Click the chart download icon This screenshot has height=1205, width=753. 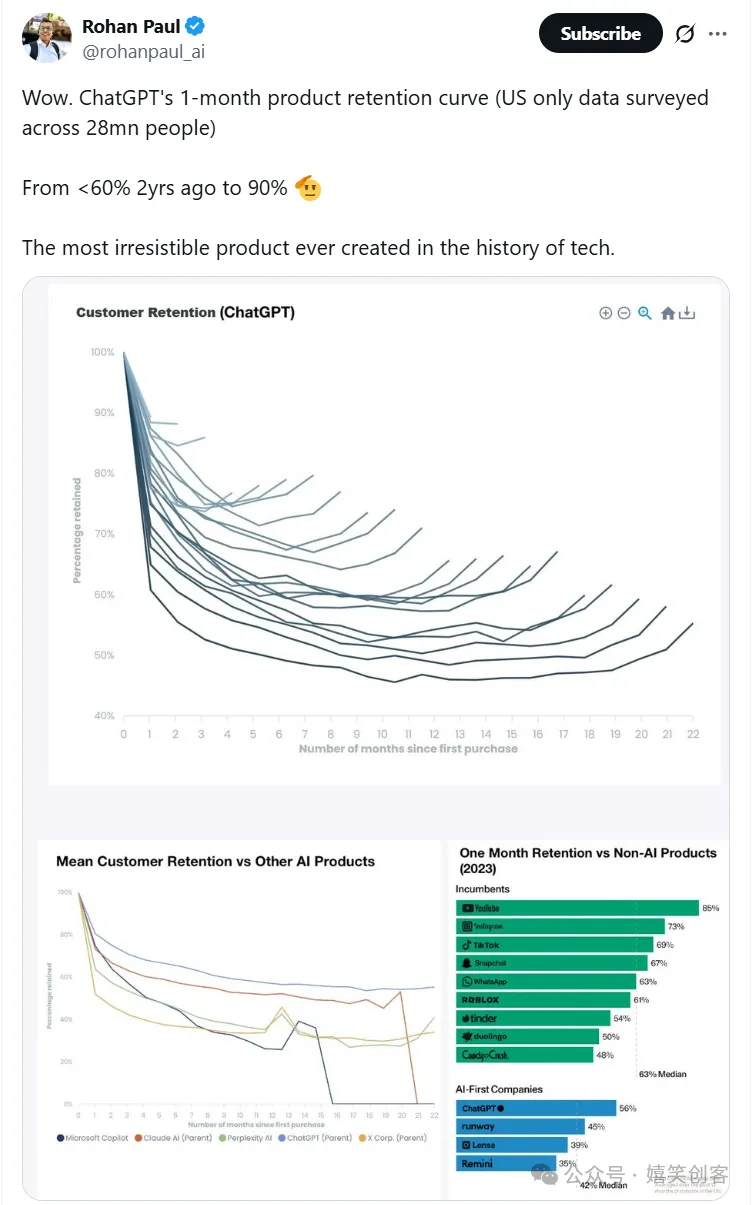[687, 313]
